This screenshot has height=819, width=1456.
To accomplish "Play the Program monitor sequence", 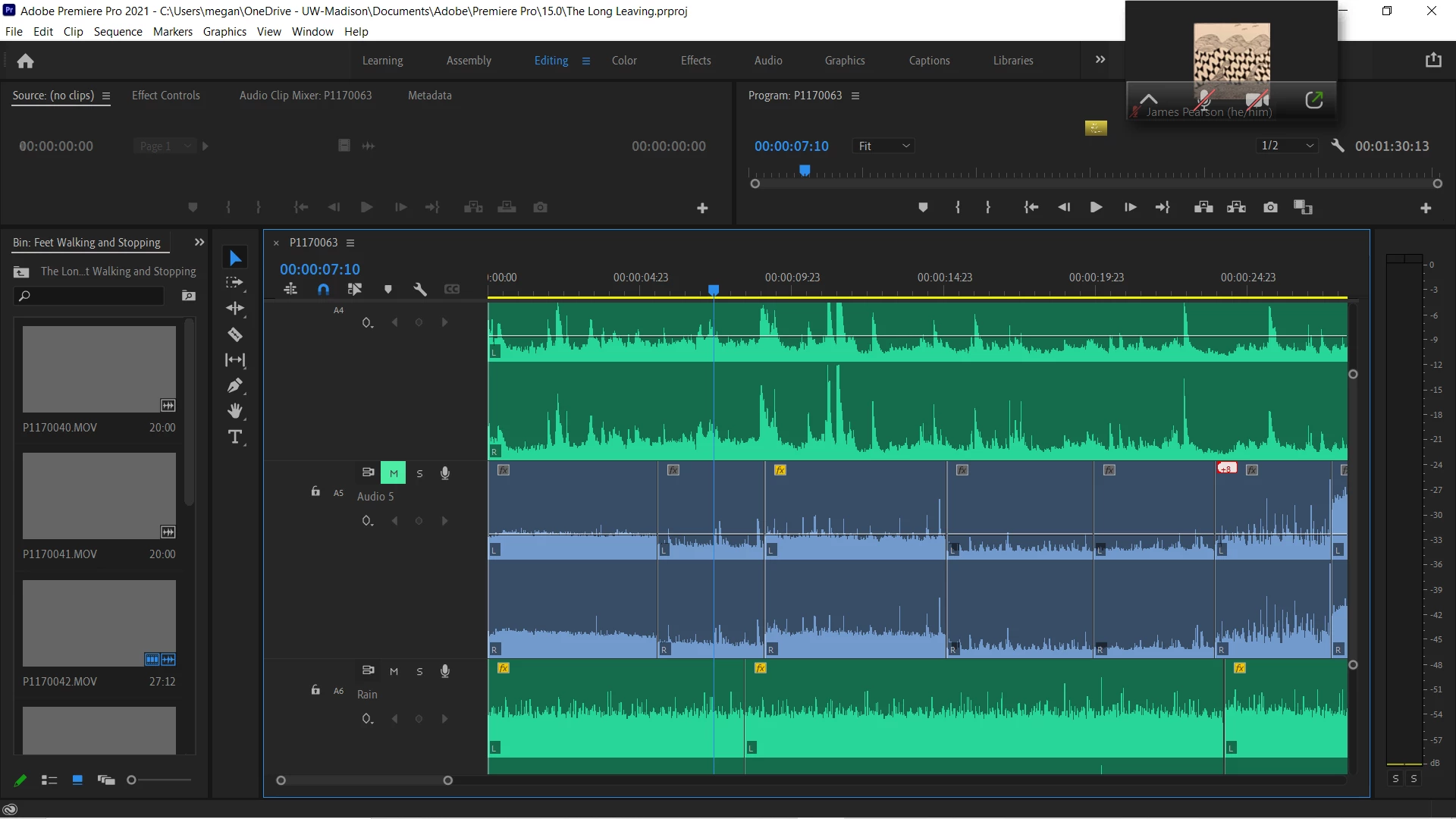I will pyautogui.click(x=1096, y=207).
